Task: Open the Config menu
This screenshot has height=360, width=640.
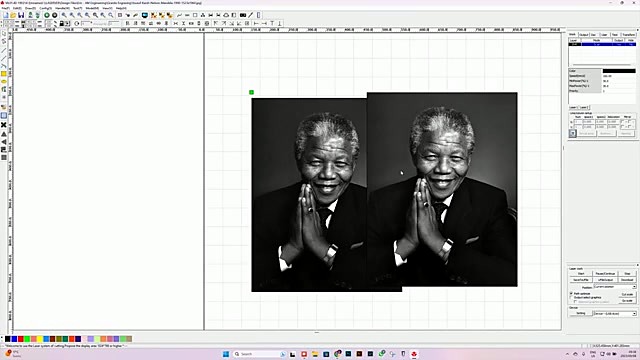Action: pyautogui.click(x=45, y=8)
